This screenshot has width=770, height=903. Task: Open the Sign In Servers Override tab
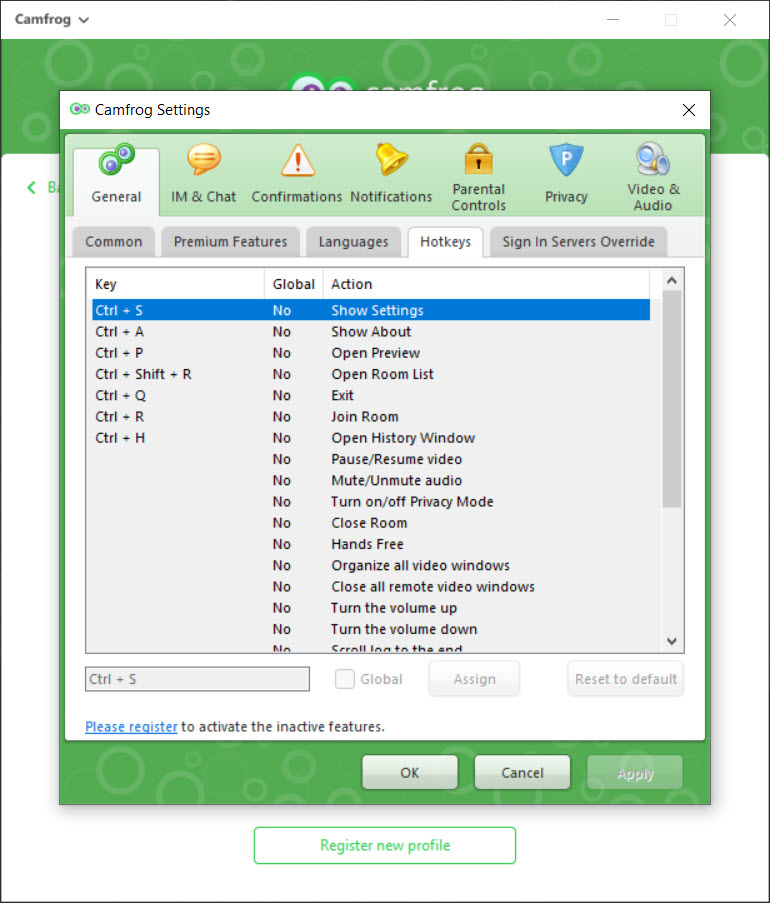click(x=578, y=242)
